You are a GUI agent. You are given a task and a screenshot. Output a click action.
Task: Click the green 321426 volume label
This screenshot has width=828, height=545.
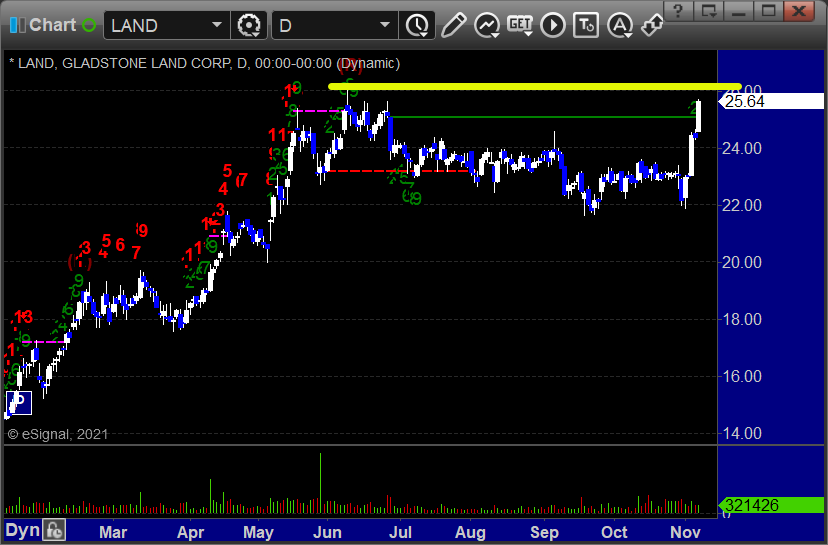[772, 505]
